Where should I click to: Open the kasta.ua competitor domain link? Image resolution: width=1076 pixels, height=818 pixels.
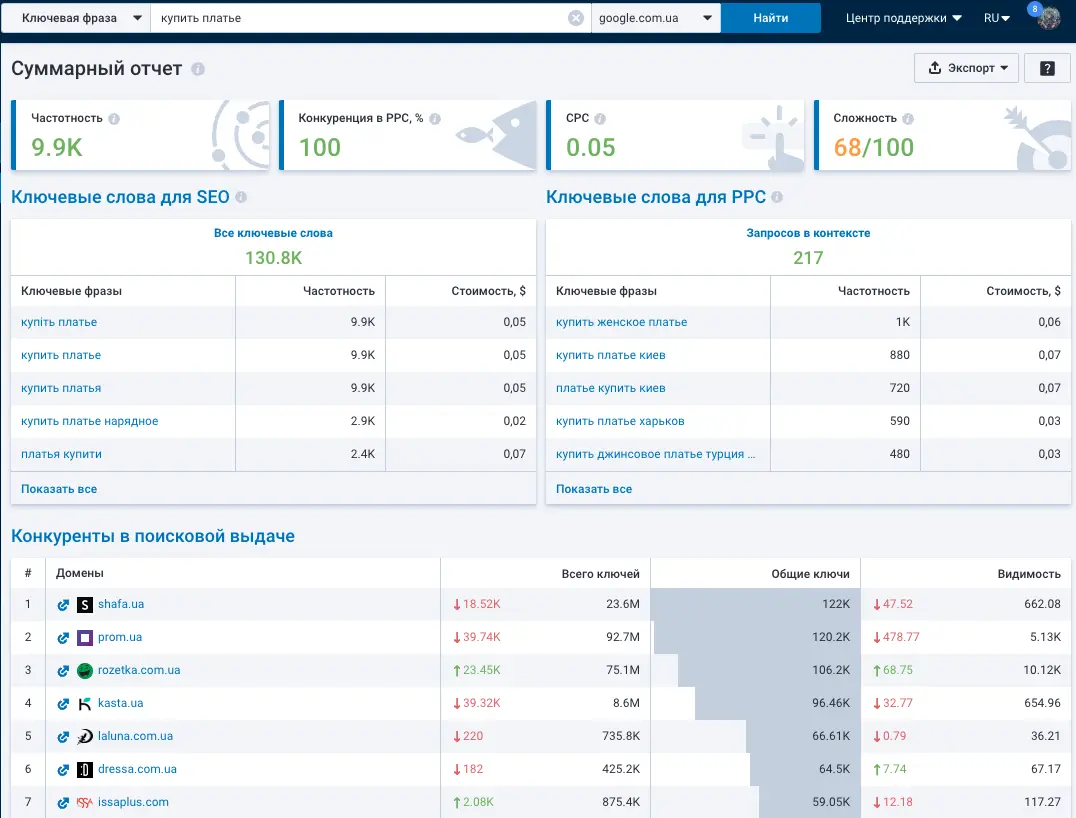point(120,703)
